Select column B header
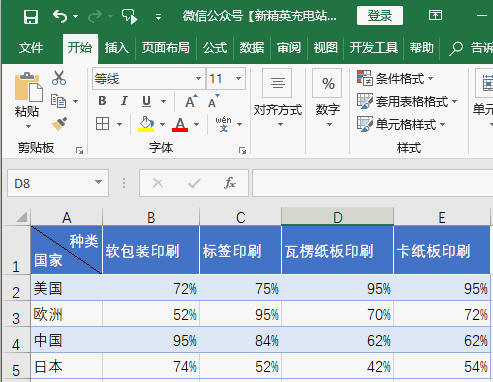Viewport: 493px width, 382px height. click(x=151, y=217)
